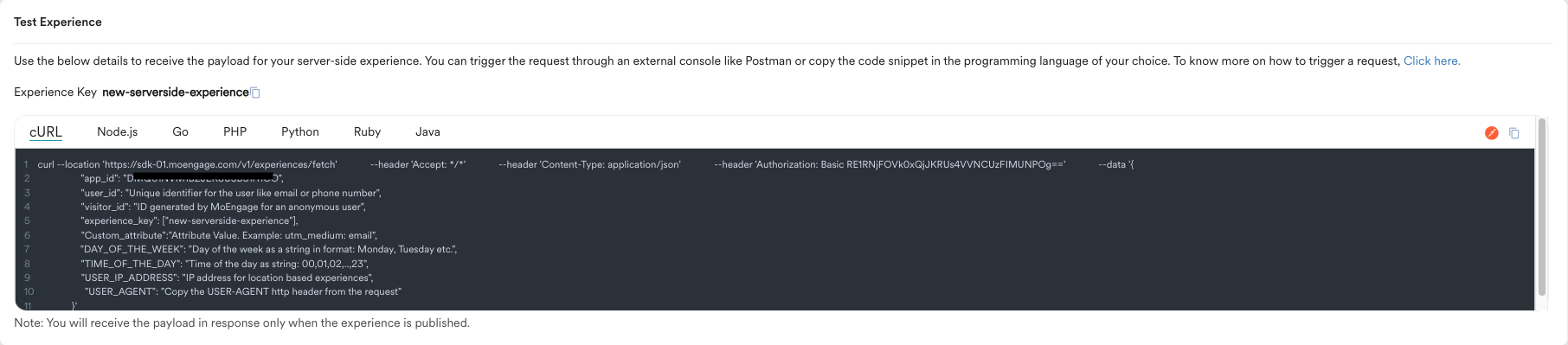The image size is (1568, 345).
Task: Copy the code snippet using the copy icon
Action: coord(1513,132)
